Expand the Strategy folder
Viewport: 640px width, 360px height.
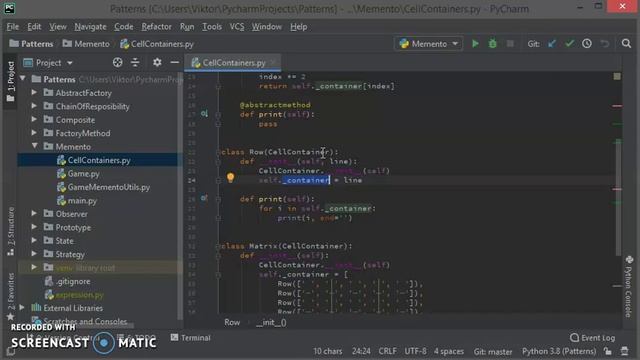point(34,254)
